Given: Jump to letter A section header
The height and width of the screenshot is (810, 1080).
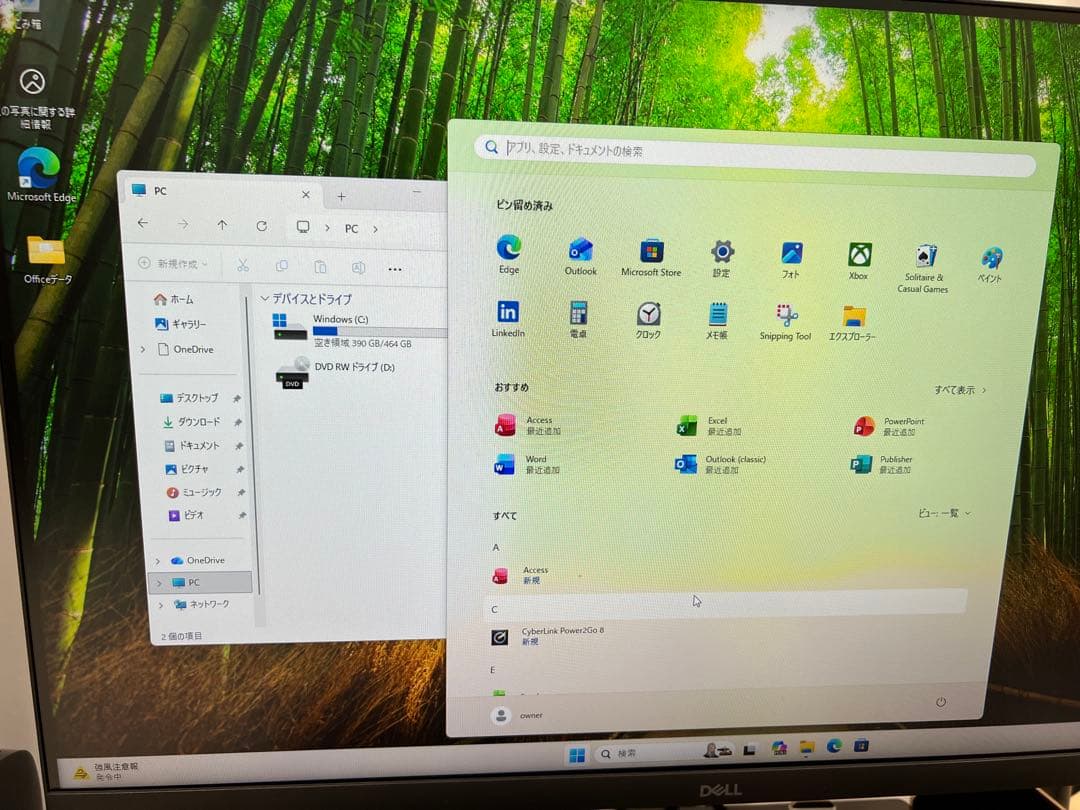Looking at the screenshot, I should coord(495,547).
